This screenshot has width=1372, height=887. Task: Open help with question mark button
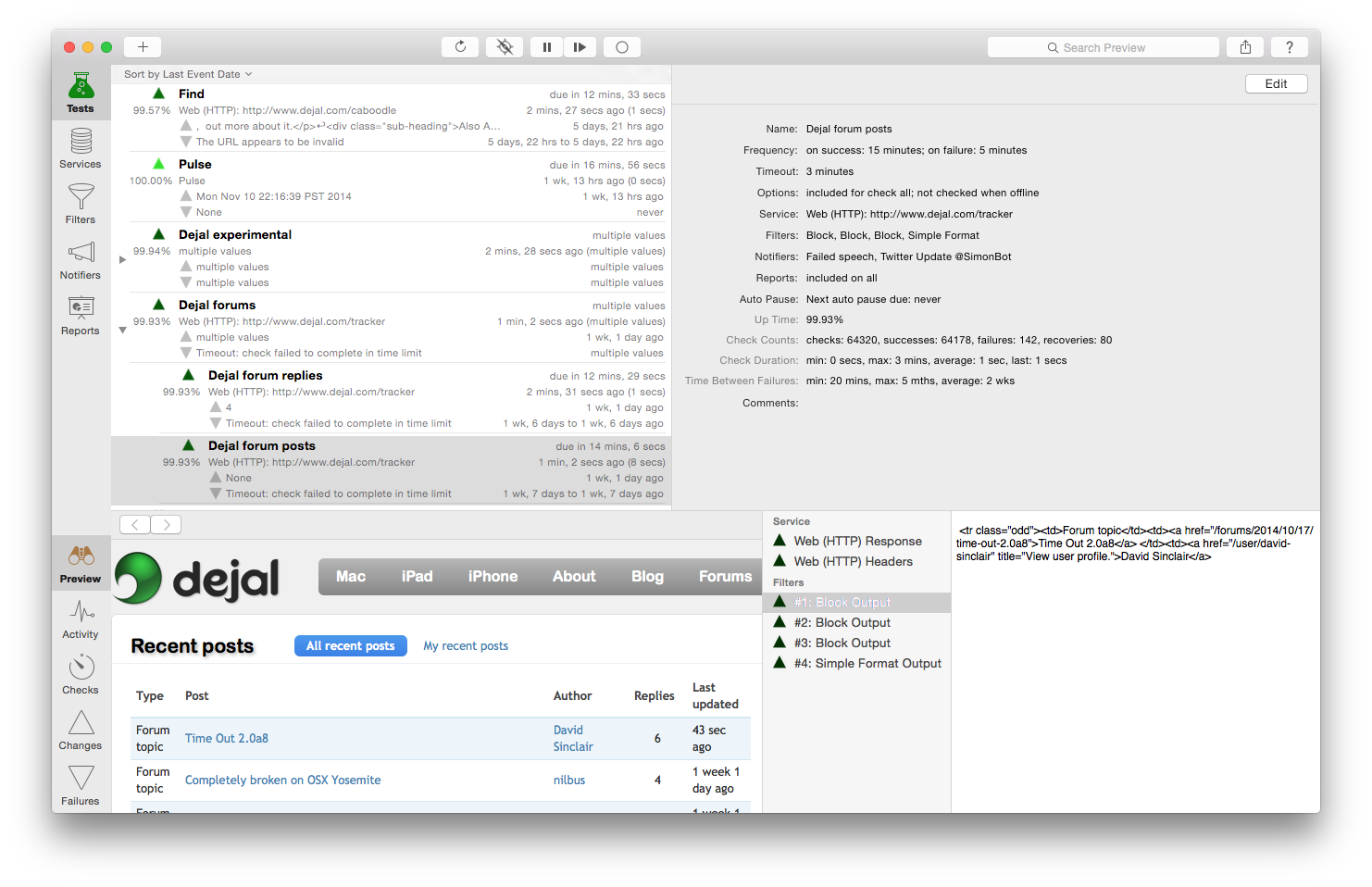[1290, 47]
